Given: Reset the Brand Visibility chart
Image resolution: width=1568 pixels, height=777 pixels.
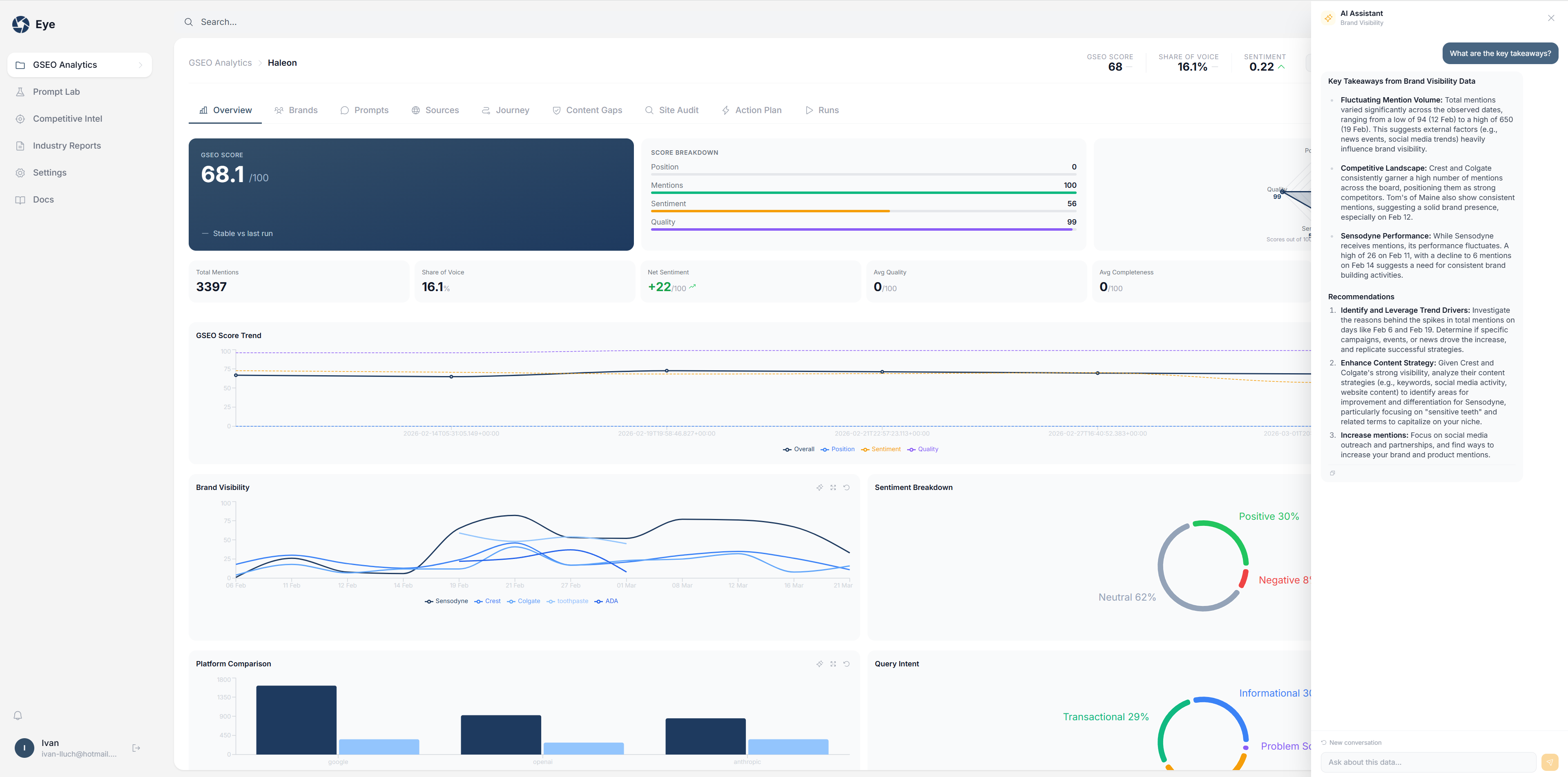Looking at the screenshot, I should (x=846, y=488).
